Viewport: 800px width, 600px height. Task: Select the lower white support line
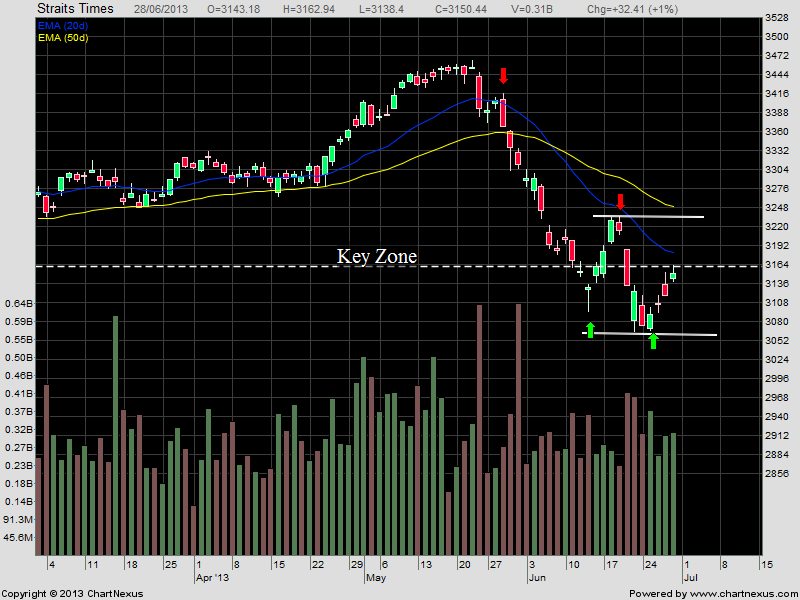click(x=648, y=334)
